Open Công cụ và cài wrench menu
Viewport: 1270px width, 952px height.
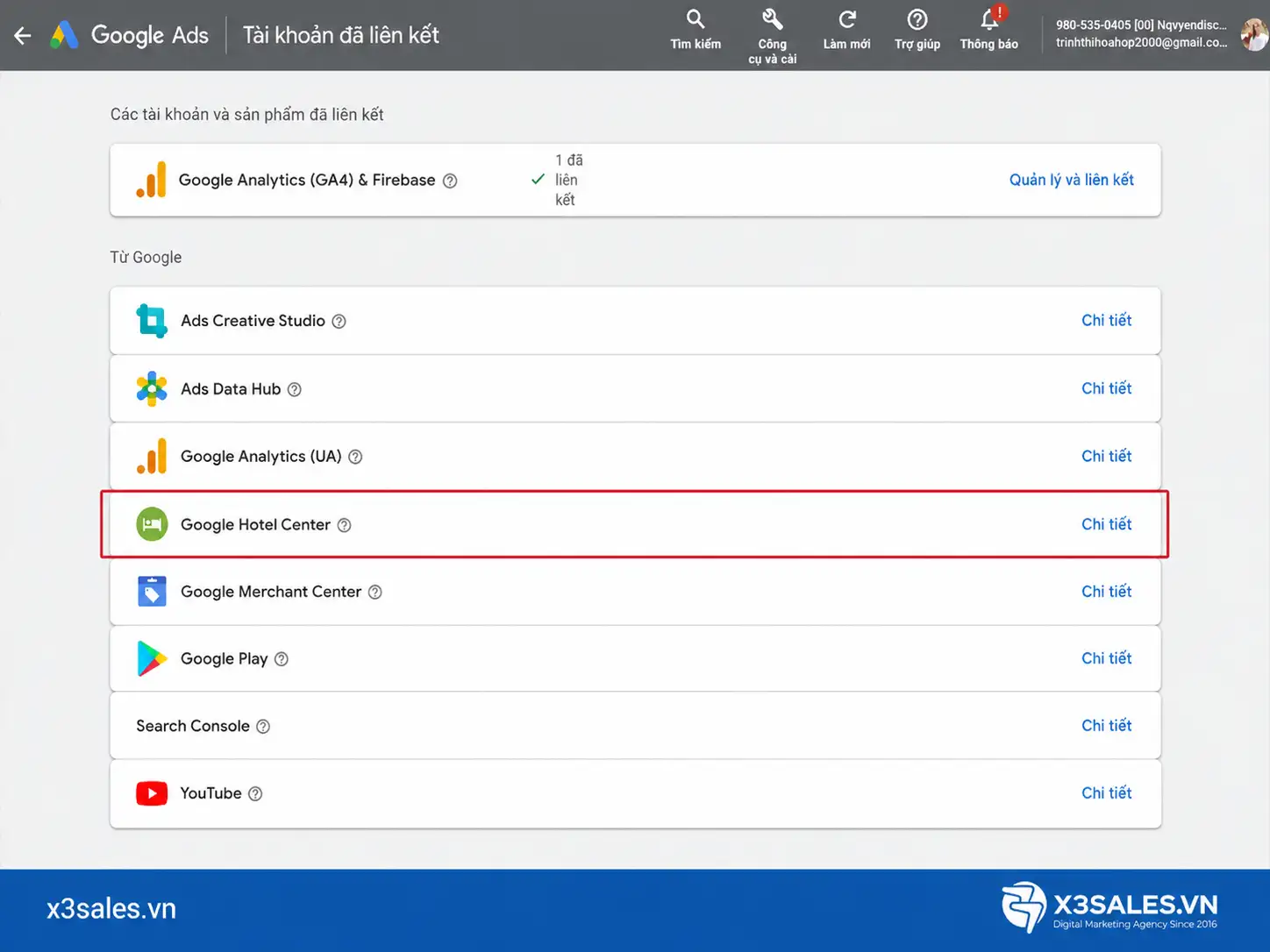[772, 36]
